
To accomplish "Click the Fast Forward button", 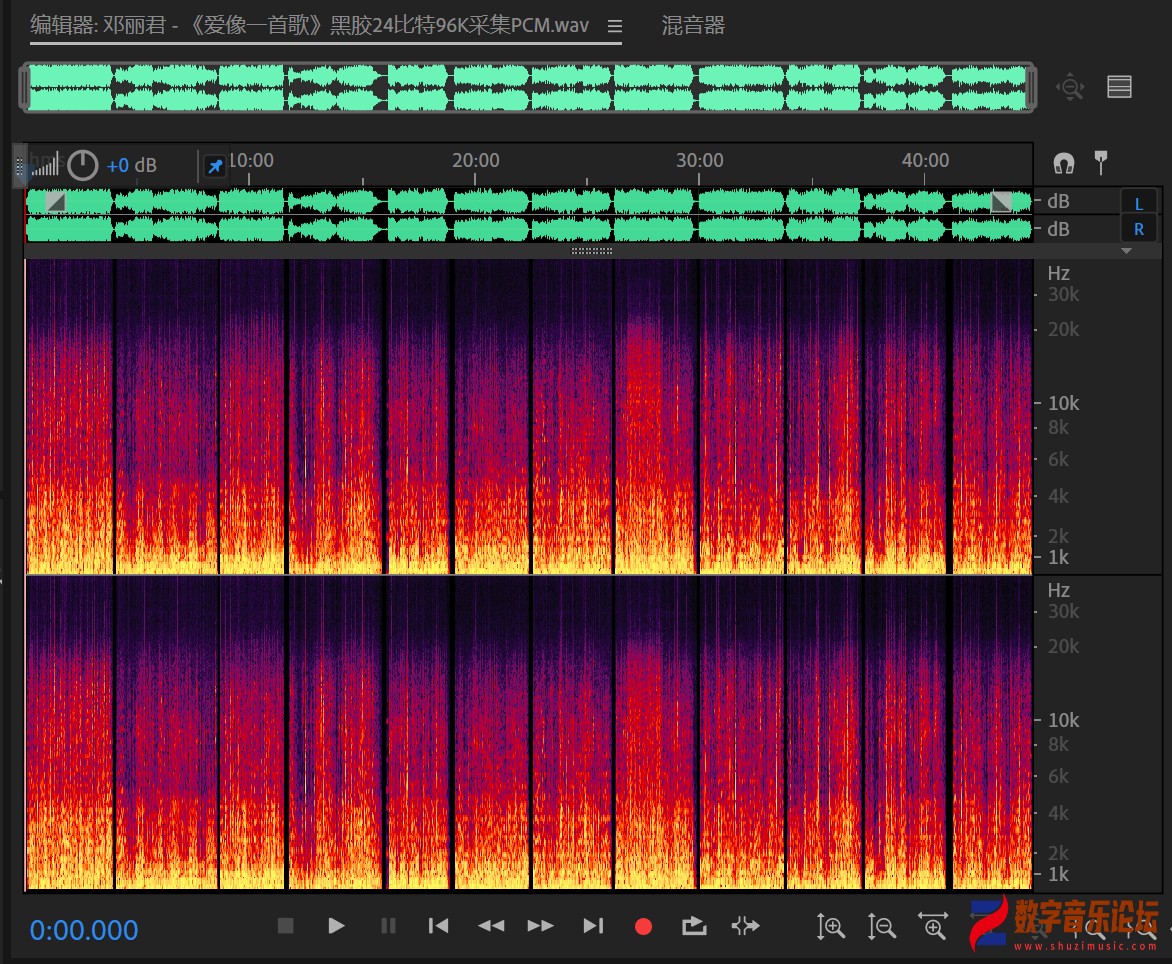I will (x=541, y=926).
